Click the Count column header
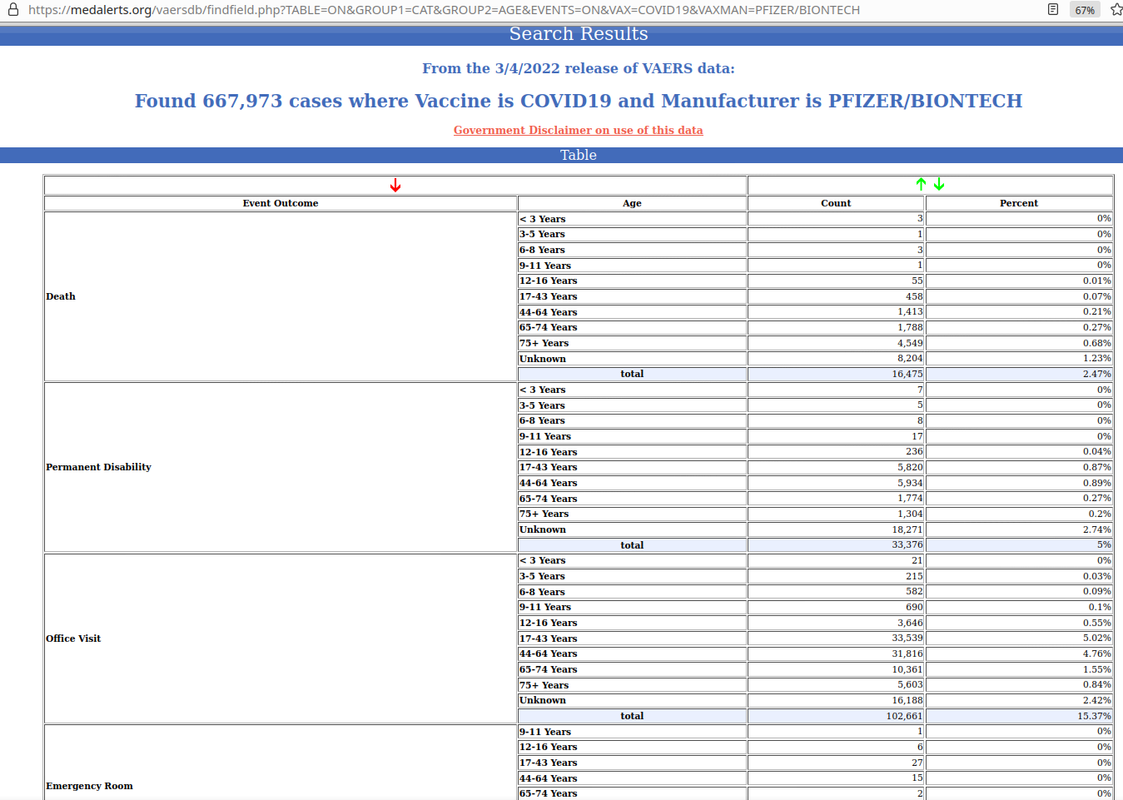The width and height of the screenshot is (1123, 800). coord(836,203)
